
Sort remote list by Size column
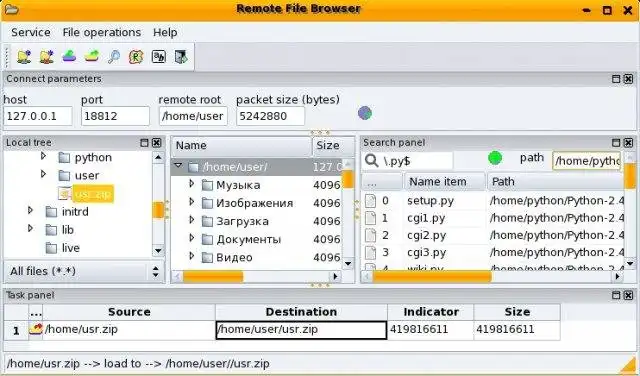pos(333,146)
